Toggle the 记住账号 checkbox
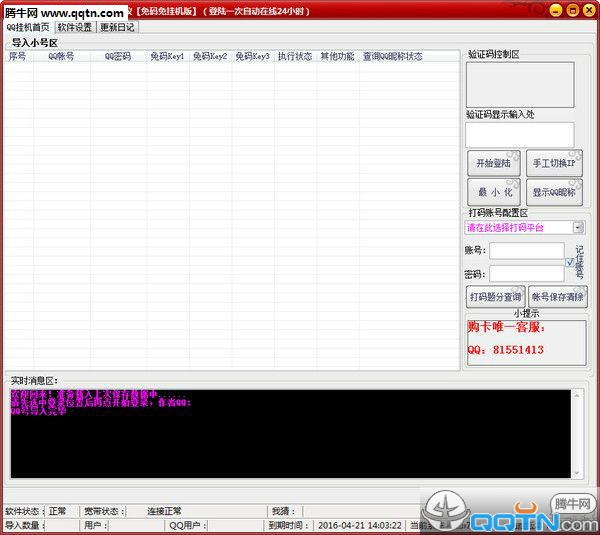This screenshot has width=600, height=535. pyautogui.click(x=569, y=263)
